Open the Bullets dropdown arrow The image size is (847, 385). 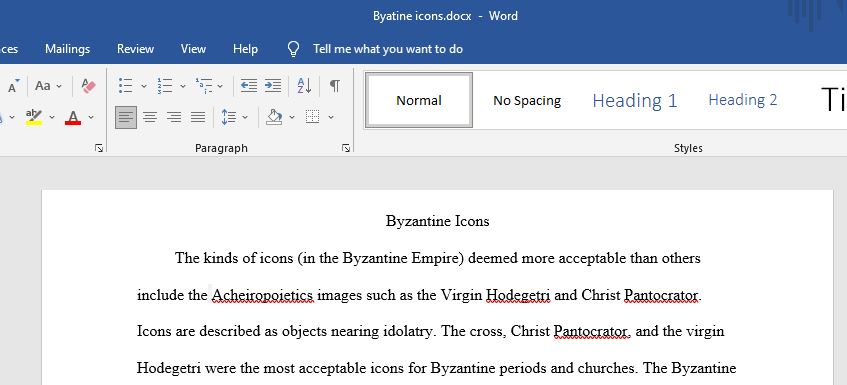pyautogui.click(x=144, y=86)
